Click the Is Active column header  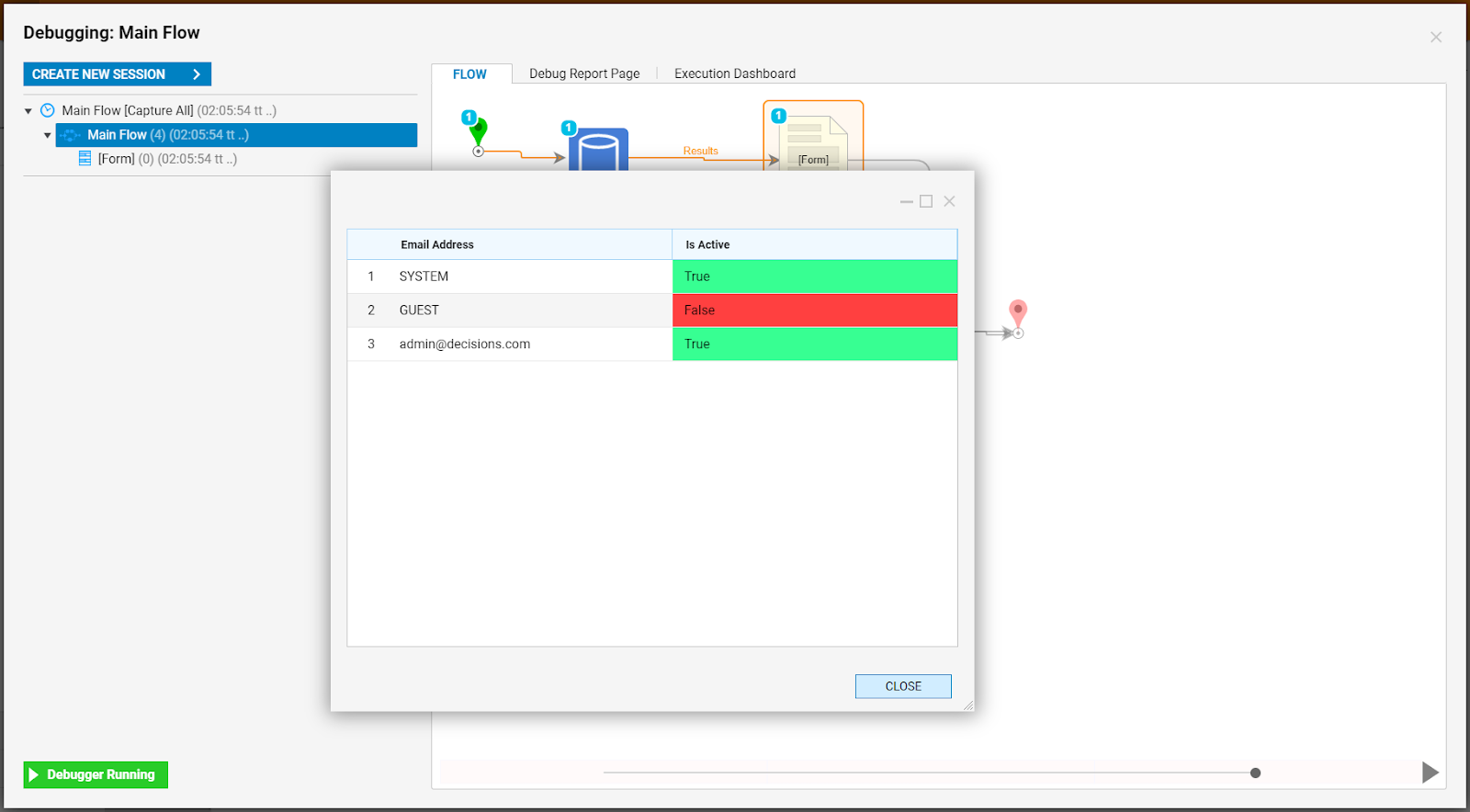pos(815,244)
